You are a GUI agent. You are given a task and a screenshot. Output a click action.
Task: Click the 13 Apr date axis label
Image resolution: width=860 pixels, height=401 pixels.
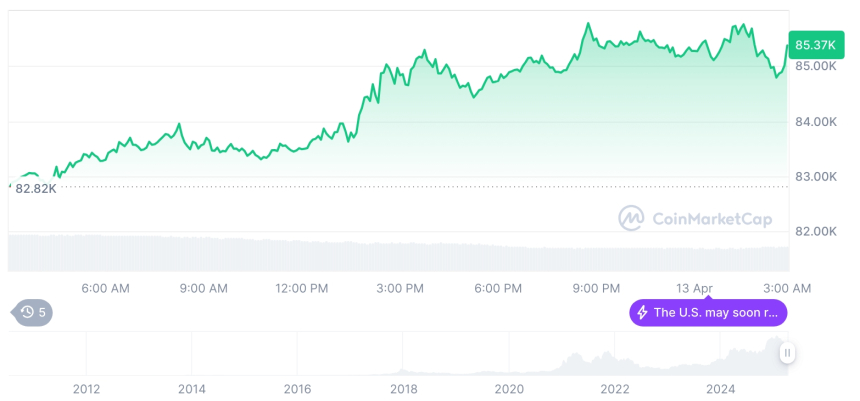694,288
